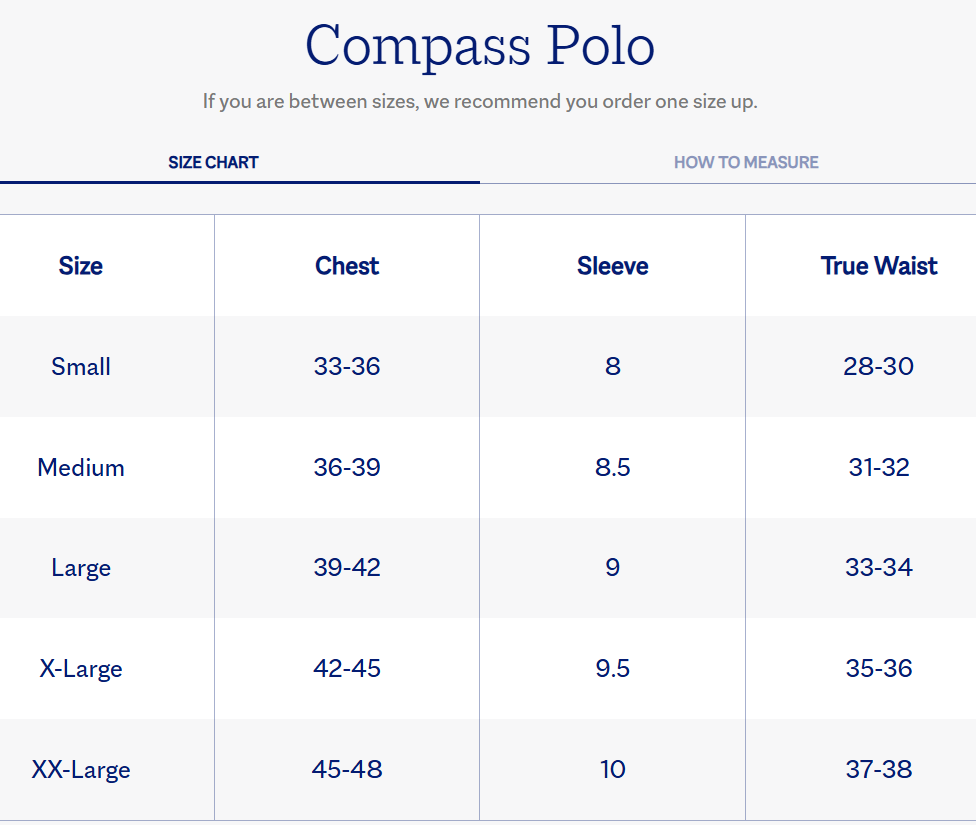Viewport: 976px width, 825px height.
Task: Click the Medium size label
Action: [x=80, y=467]
